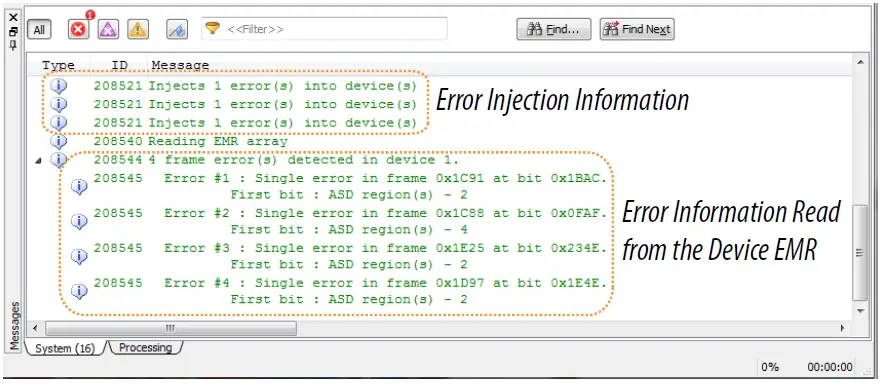This screenshot has height=384, width=882.
Task: Select the Error #1 message row
Action: pos(350,187)
